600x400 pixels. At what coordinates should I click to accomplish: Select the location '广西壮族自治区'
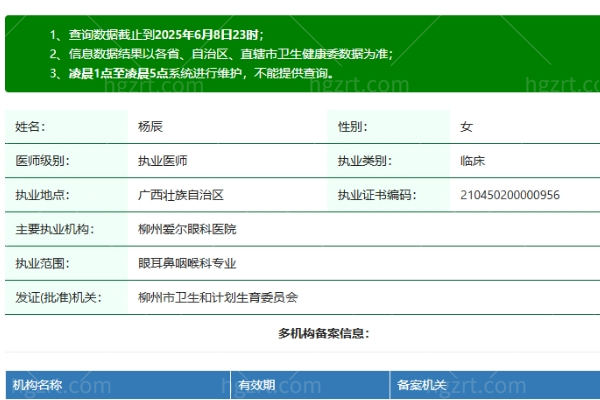tap(181, 195)
